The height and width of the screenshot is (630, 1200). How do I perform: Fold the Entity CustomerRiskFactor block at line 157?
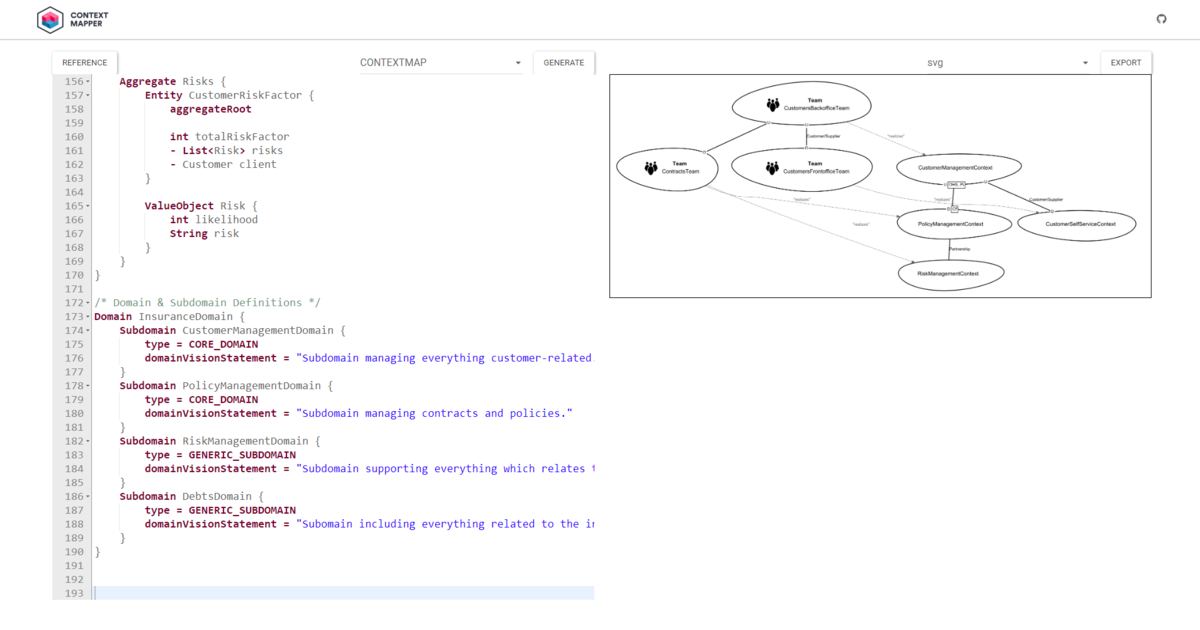(x=88, y=96)
